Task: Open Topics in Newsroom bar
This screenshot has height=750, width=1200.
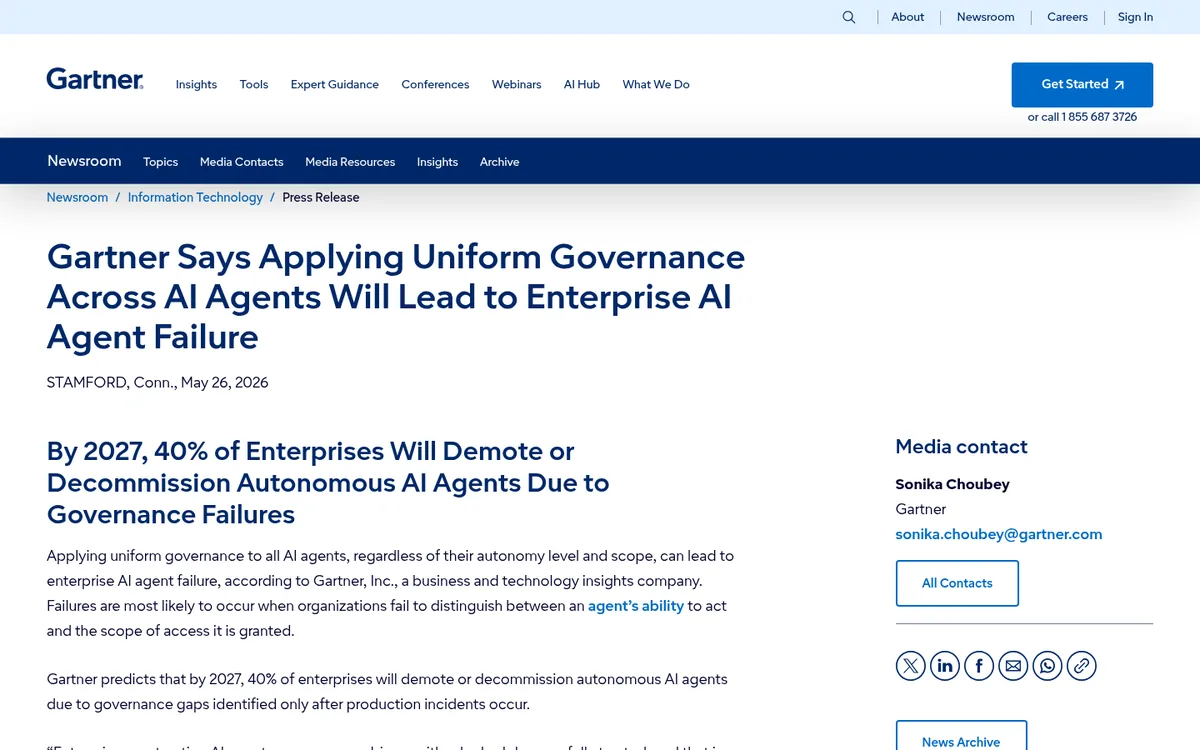Action: coord(160,162)
